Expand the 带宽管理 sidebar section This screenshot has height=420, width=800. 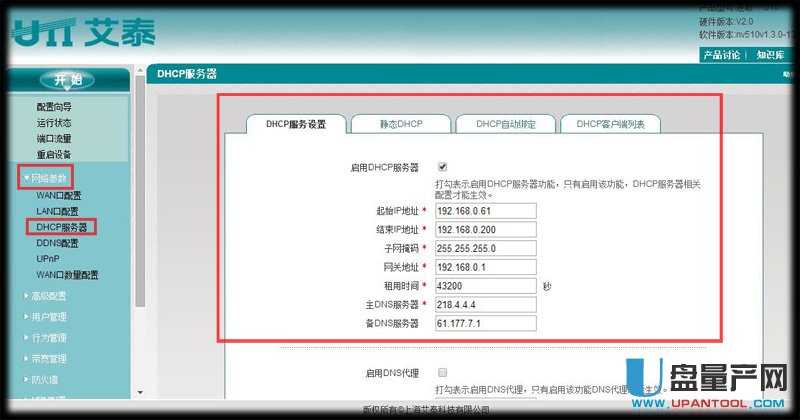pos(48,358)
